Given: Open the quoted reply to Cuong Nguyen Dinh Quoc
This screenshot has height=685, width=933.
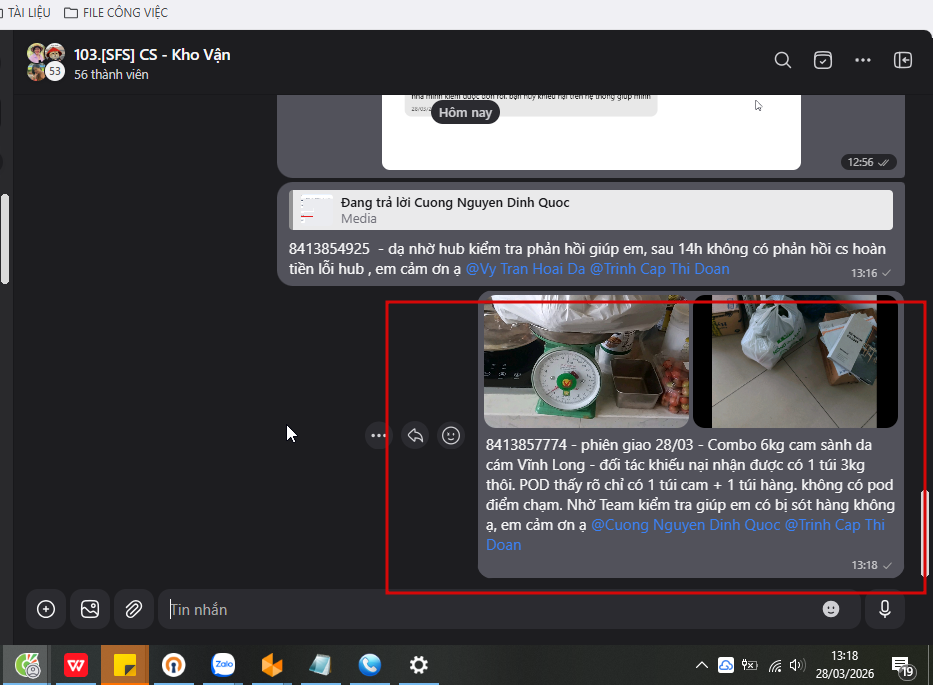Looking at the screenshot, I should point(591,210).
